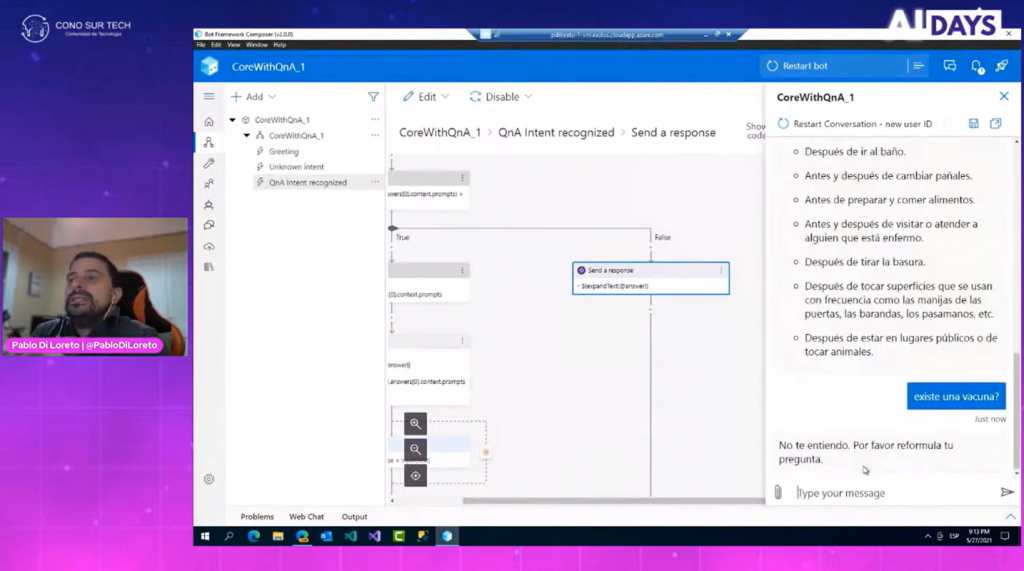Open the Help menu
The image size is (1024, 571).
pos(280,45)
